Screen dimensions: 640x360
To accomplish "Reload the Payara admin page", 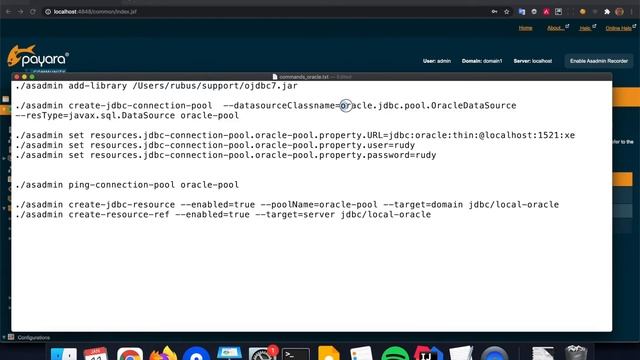I will point(33,12).
